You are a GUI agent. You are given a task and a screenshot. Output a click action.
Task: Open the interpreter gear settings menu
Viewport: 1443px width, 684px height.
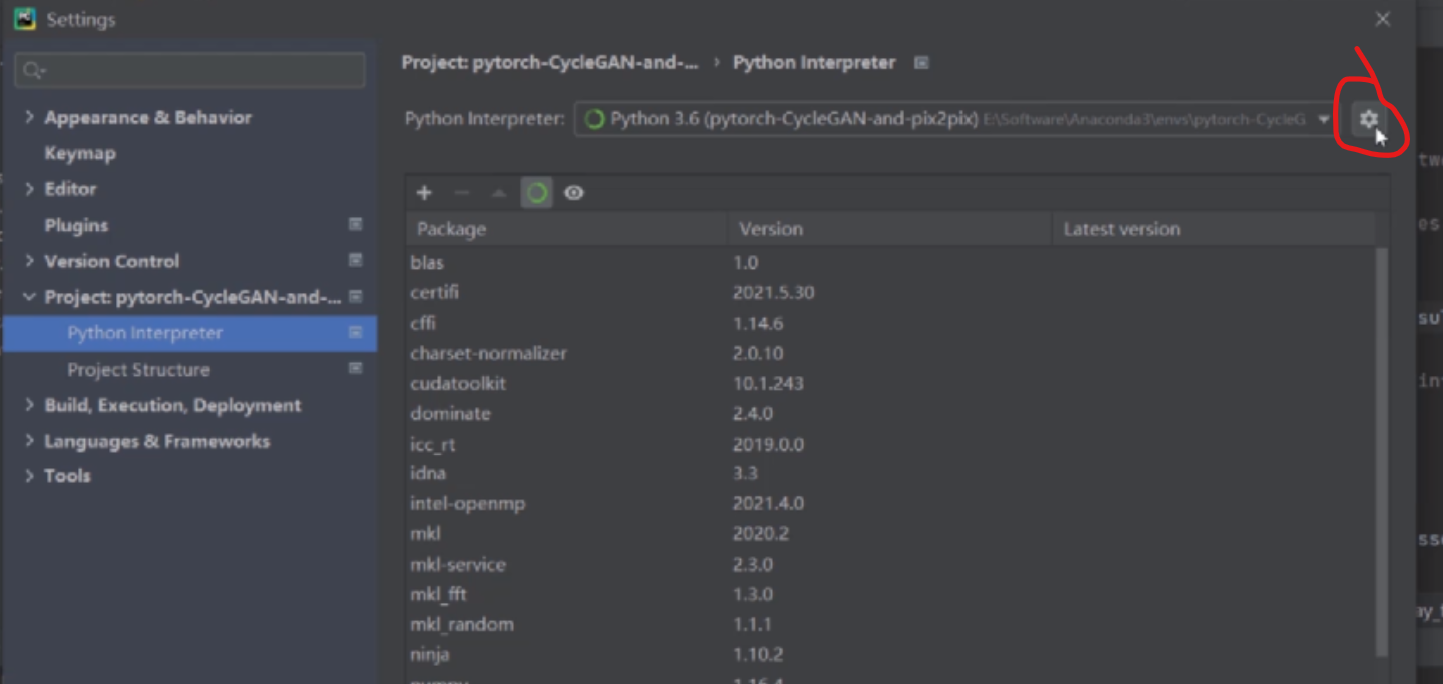pyautogui.click(x=1368, y=119)
